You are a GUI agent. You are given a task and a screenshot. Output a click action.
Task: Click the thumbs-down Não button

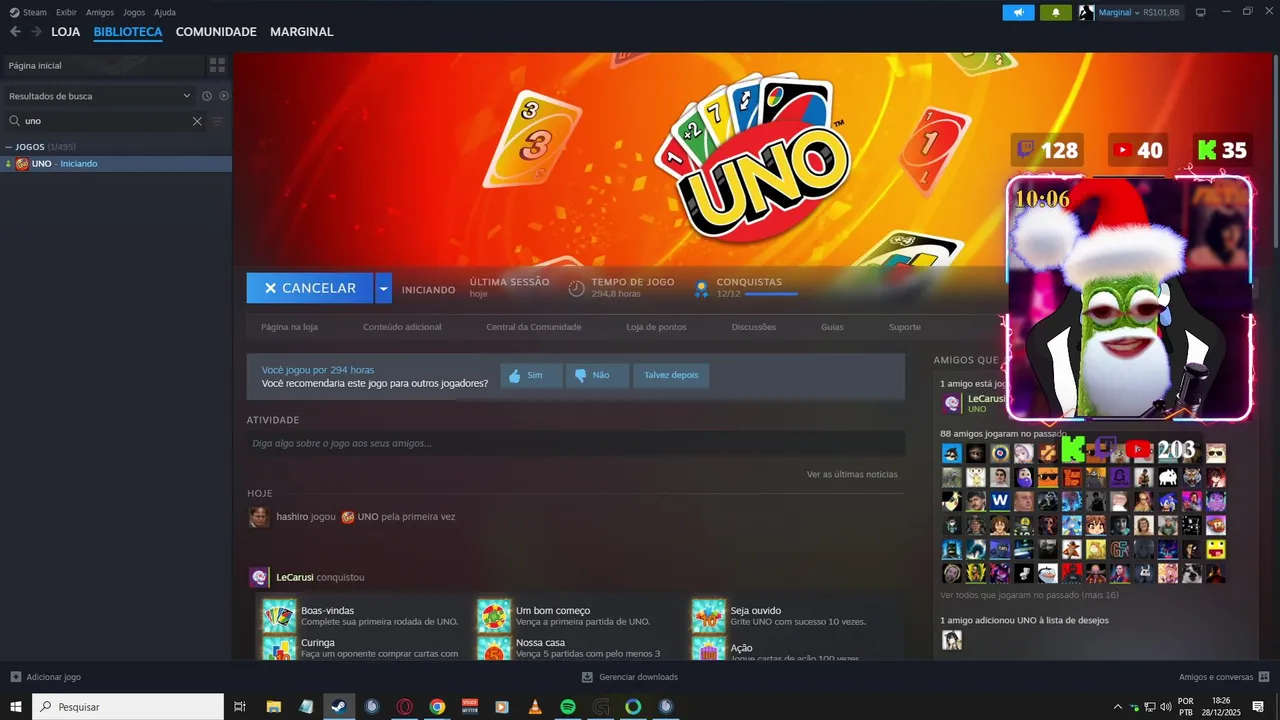click(597, 376)
